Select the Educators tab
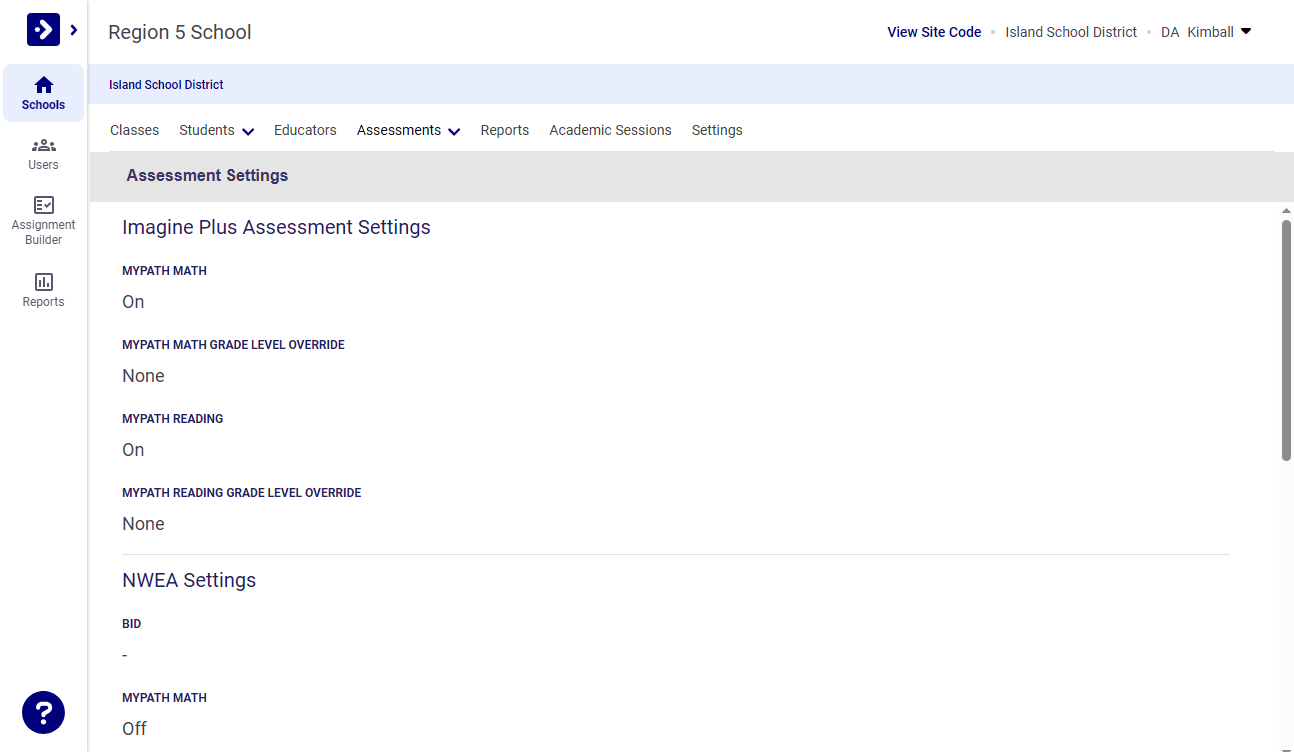 point(305,130)
